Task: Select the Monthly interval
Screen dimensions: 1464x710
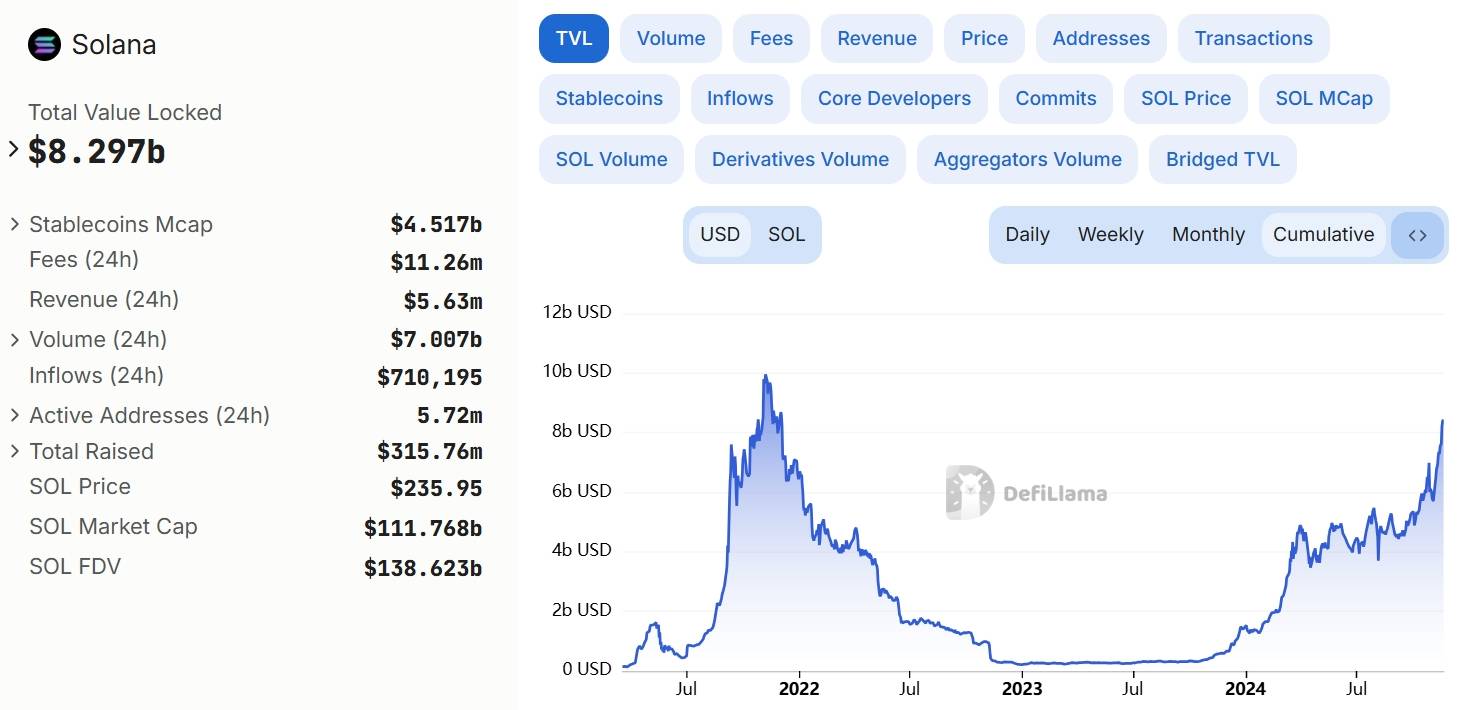Action: coord(1208,235)
